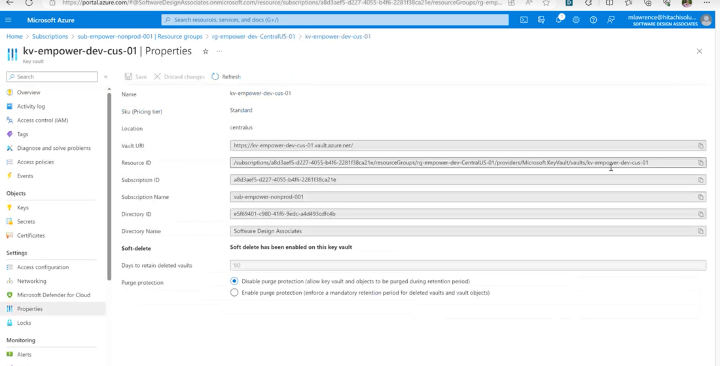The image size is (720, 366).
Task: Open rg-empower-dev-CentralUS-01 breadcrumb
Action: [x=253, y=36]
